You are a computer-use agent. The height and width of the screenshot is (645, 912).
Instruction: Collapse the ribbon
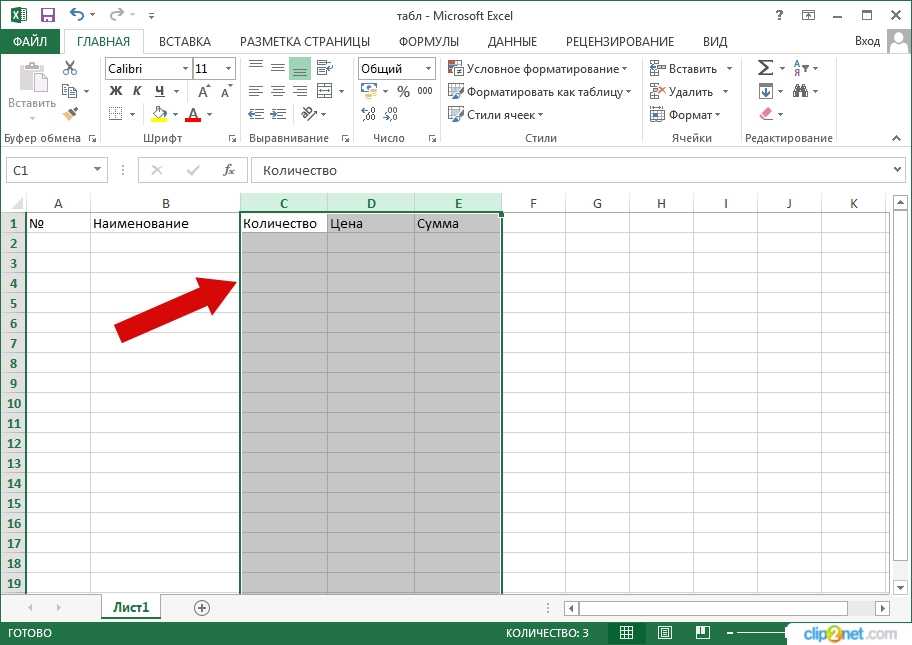pos(896,138)
